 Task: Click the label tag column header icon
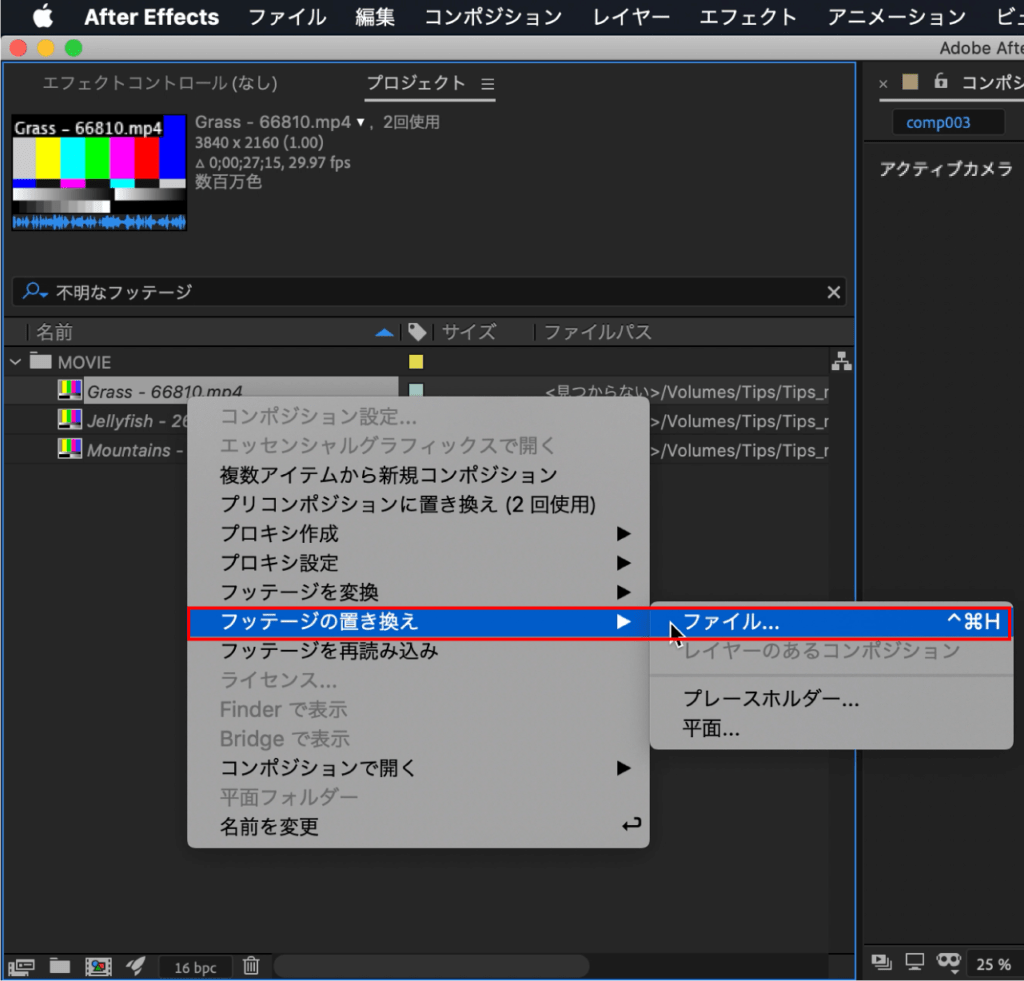[x=417, y=332]
